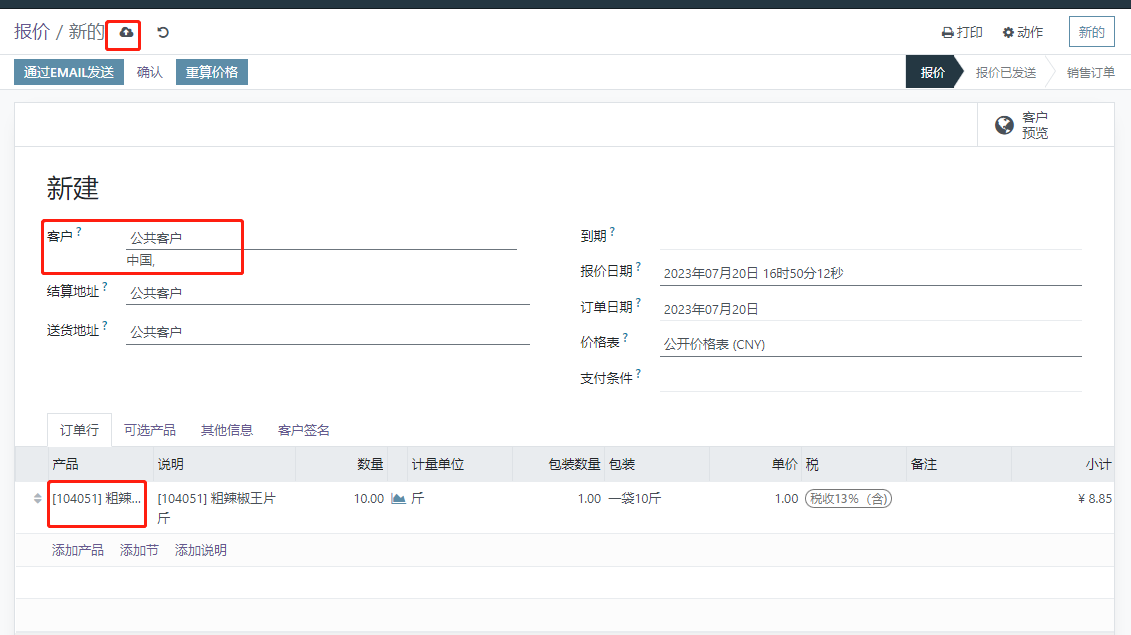Viewport: 1131px width, 635px height.
Task: Open the 客户签名 tab
Action: tap(303, 429)
